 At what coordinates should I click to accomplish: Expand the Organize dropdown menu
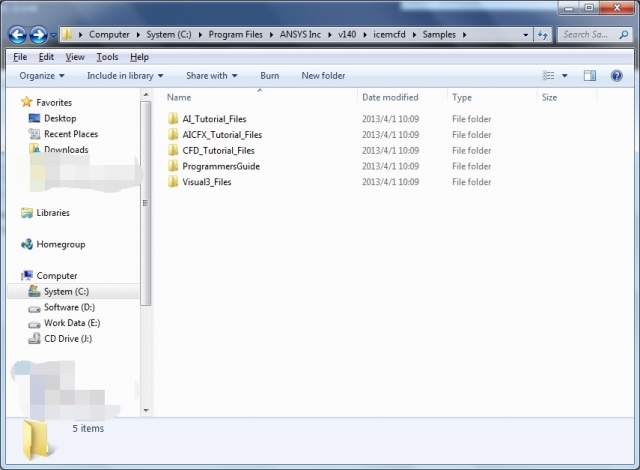(41, 76)
